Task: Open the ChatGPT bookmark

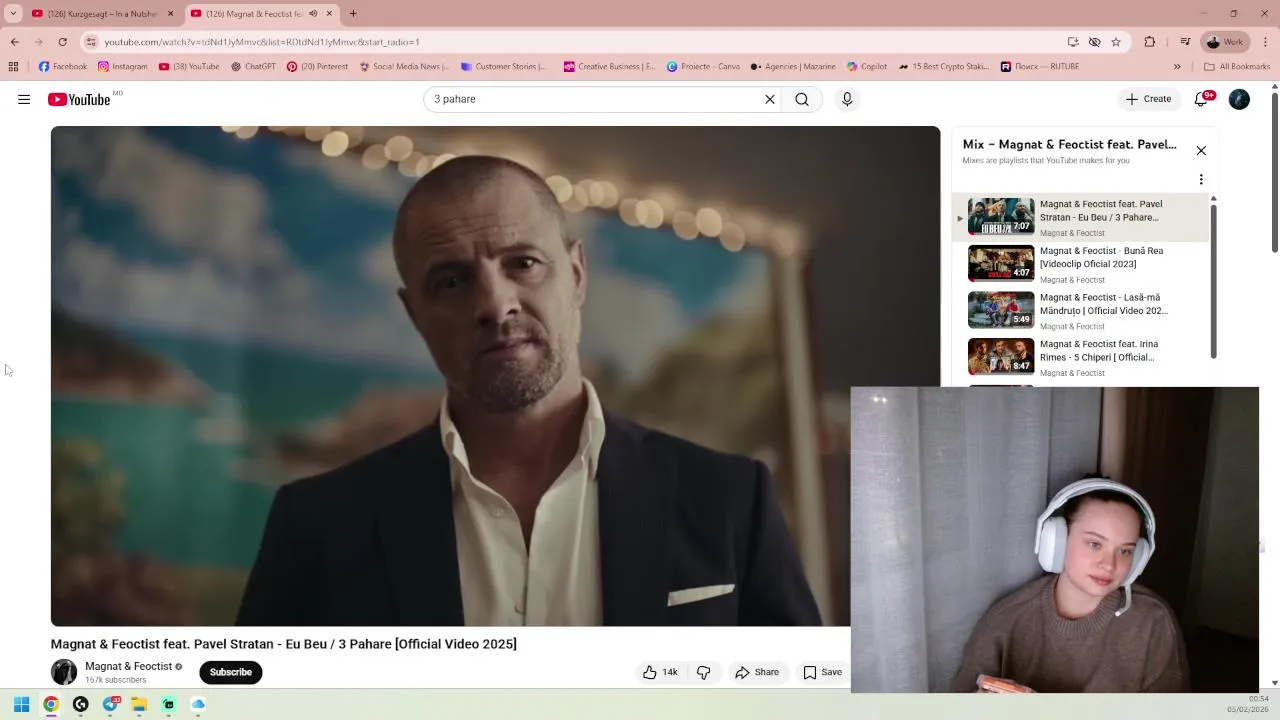Action: 253,67
